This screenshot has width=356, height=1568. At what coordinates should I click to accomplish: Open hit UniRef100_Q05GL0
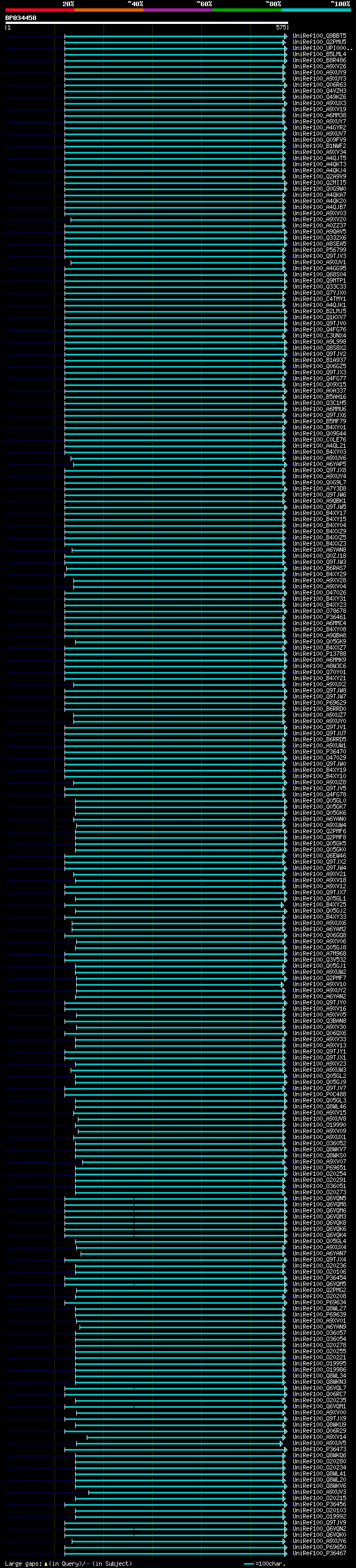click(319, 801)
